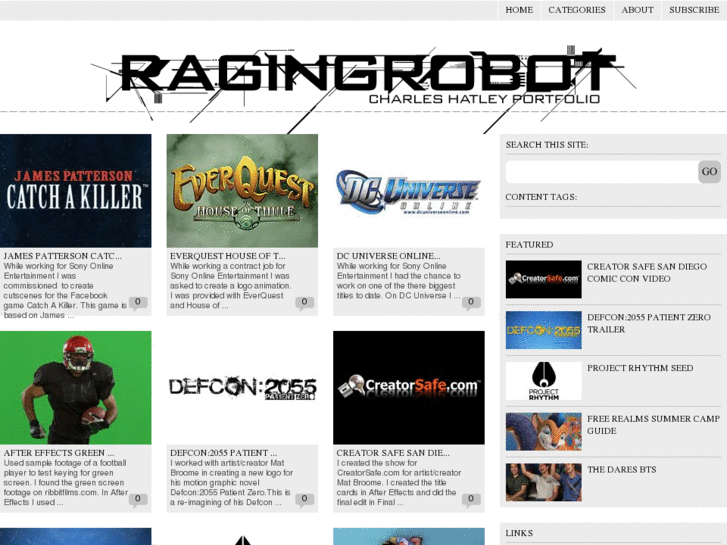Open the James Patterson Catch A Killer thumbnail
The image size is (727, 545).
76,191
